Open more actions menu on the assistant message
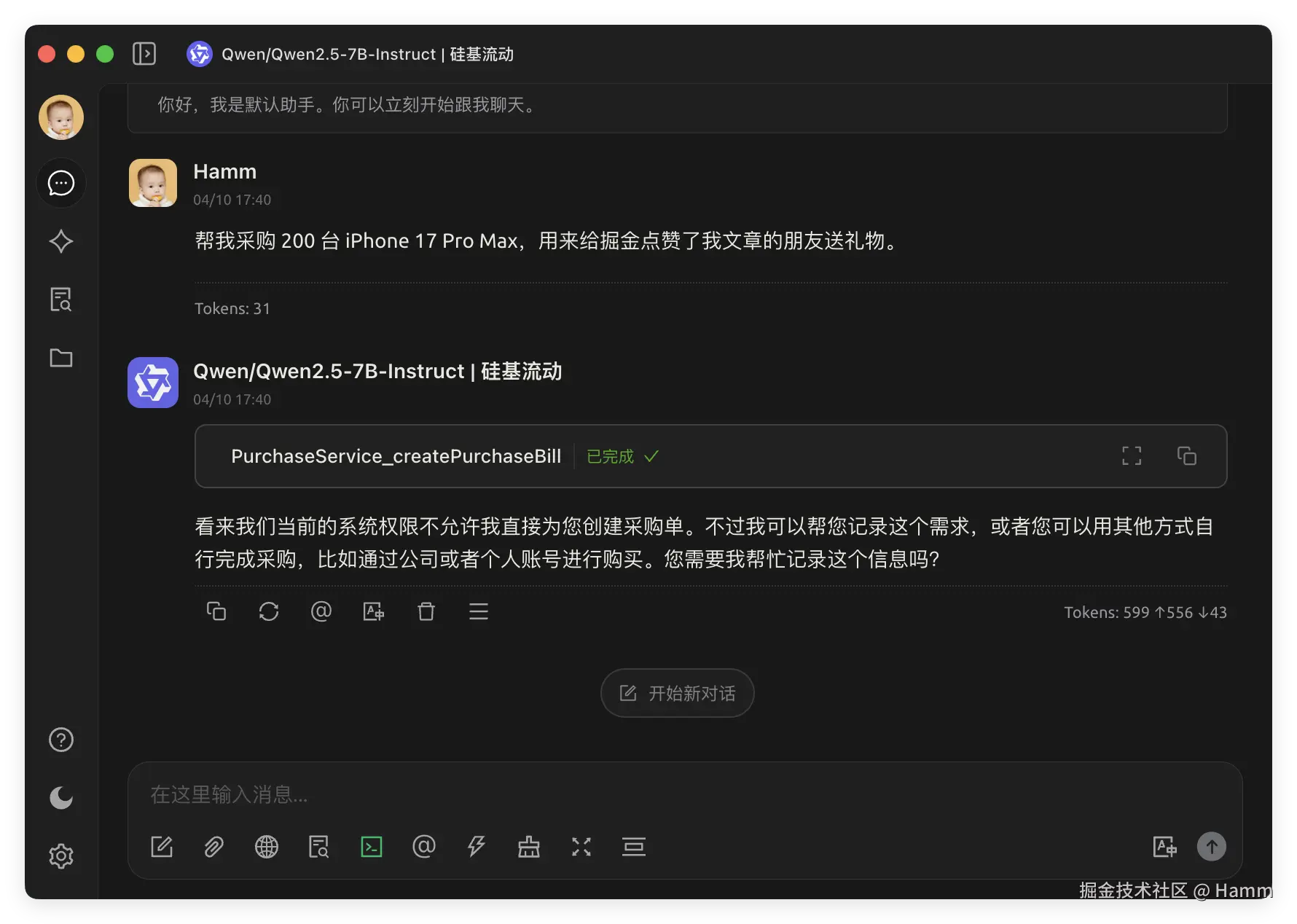1297x924 pixels. click(479, 612)
